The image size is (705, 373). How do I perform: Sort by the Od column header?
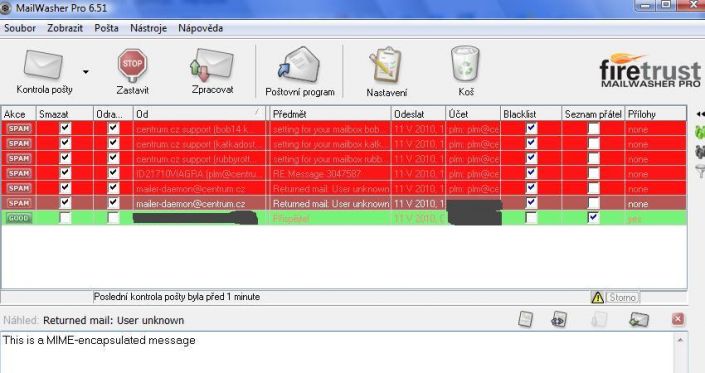200,114
